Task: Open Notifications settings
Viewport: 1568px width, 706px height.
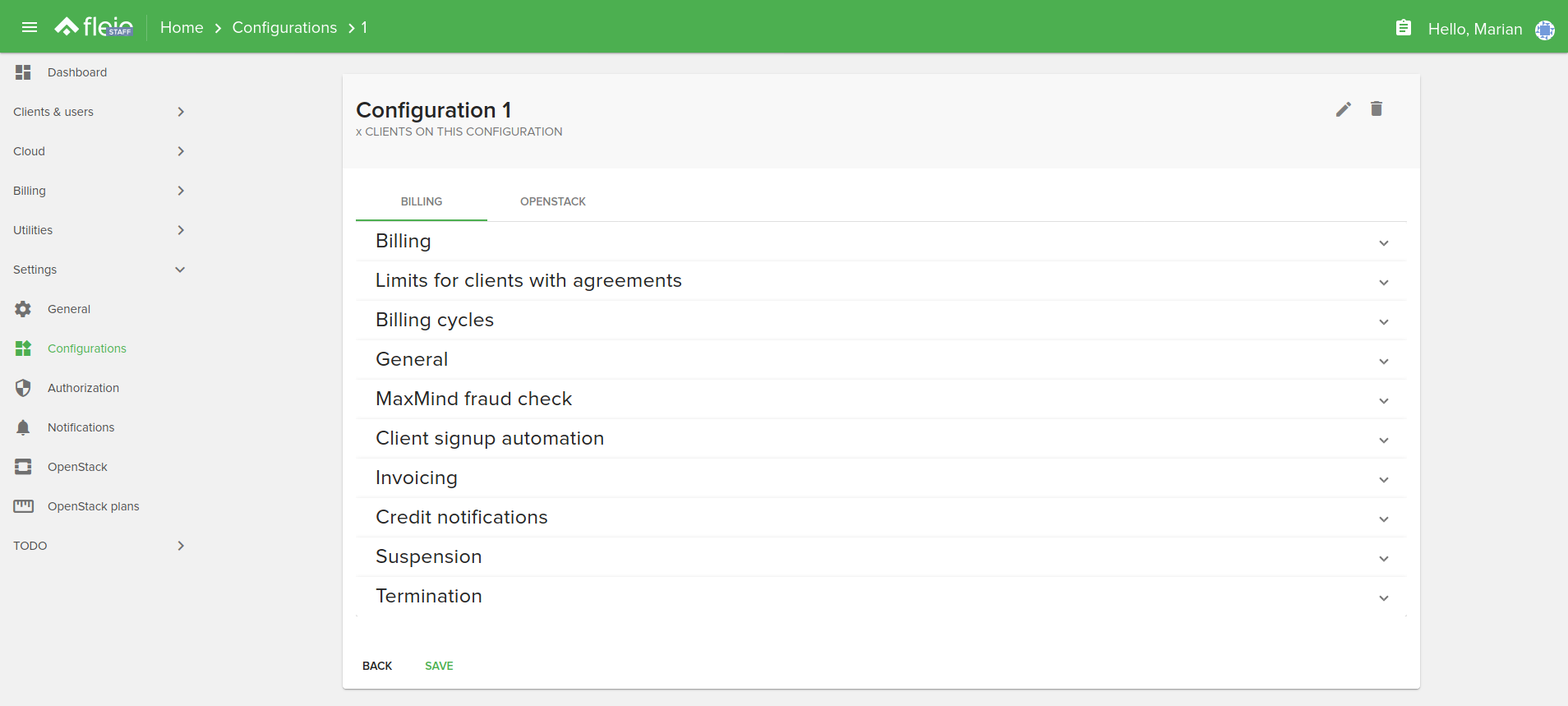Action: 81,427
